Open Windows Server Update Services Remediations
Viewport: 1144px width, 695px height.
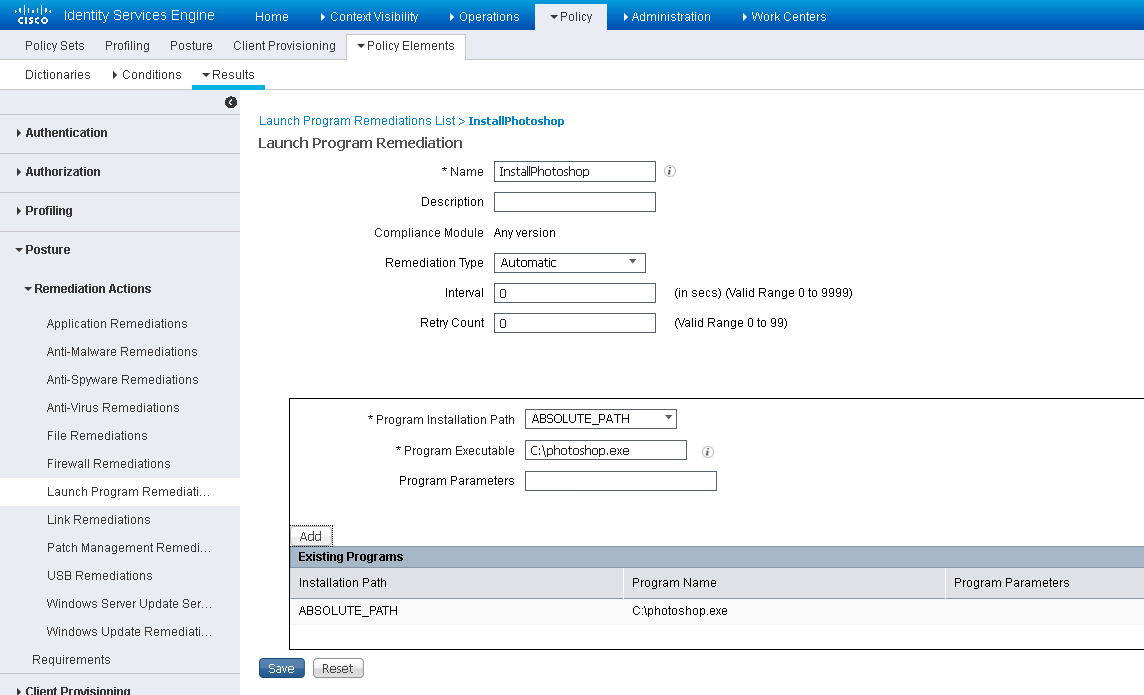129,604
